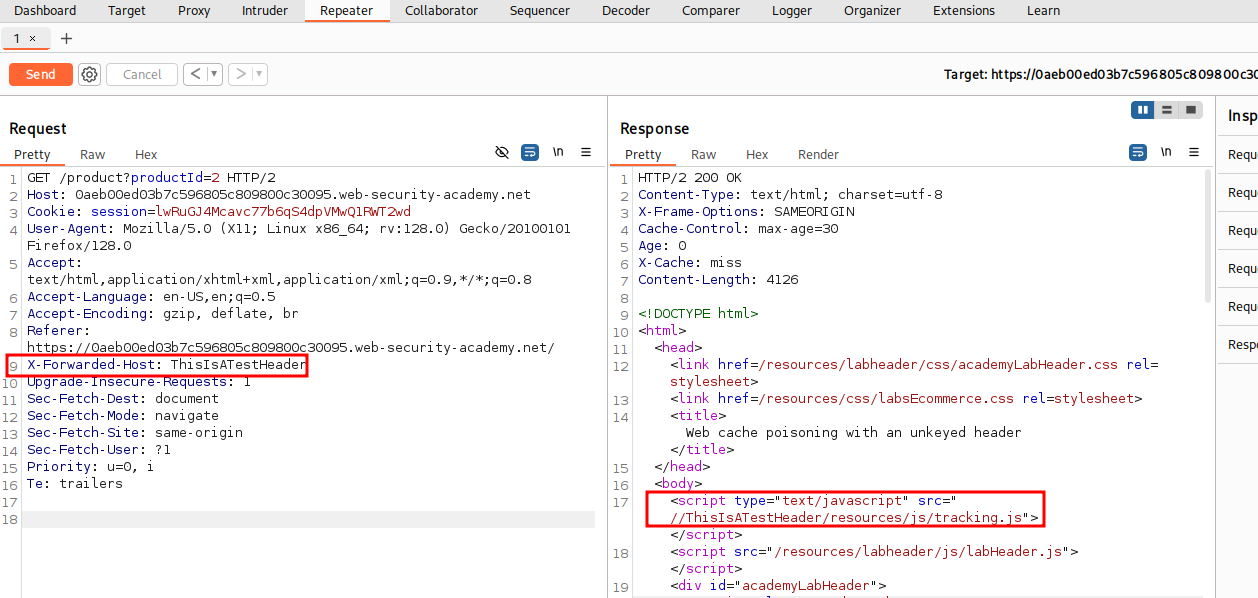Click the Cancel button
Image resolution: width=1258 pixels, height=598 pixels.
(x=142, y=74)
